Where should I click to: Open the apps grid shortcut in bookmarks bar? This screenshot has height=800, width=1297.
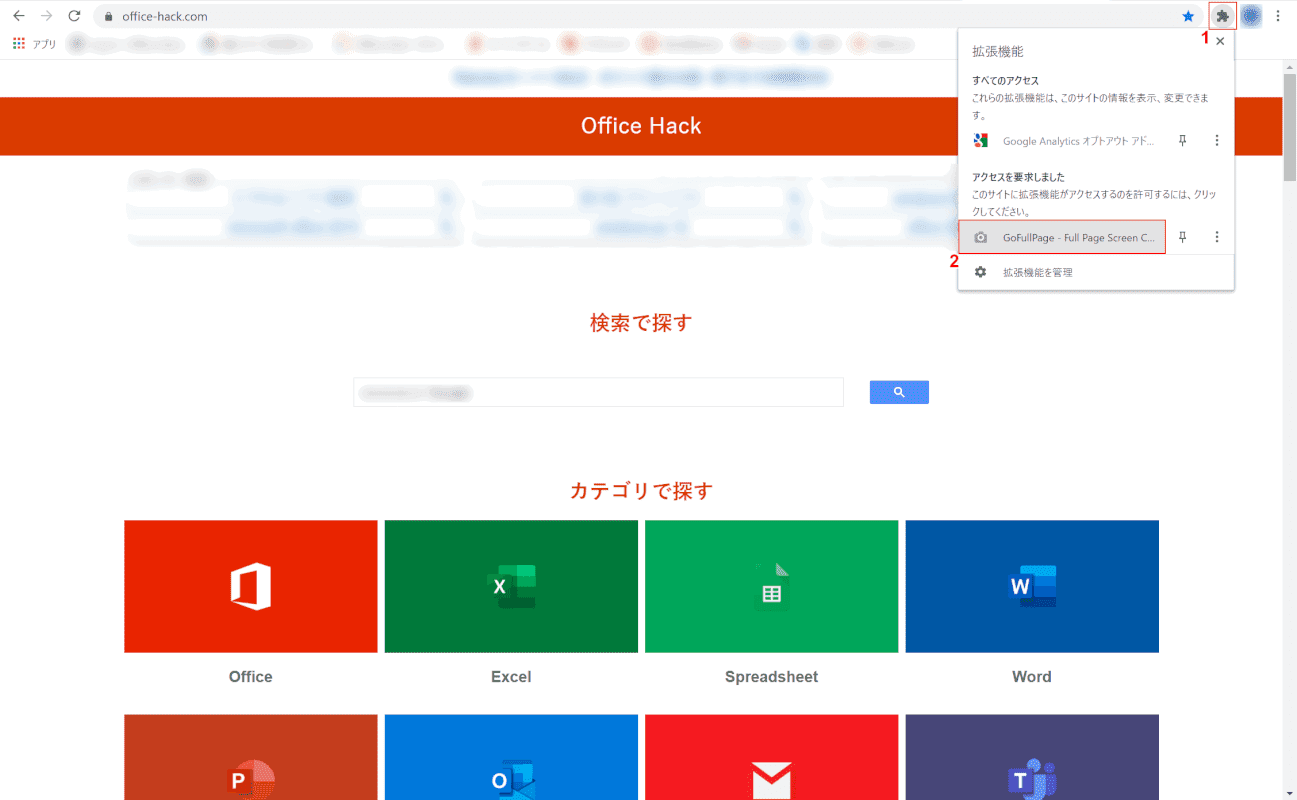(18, 44)
